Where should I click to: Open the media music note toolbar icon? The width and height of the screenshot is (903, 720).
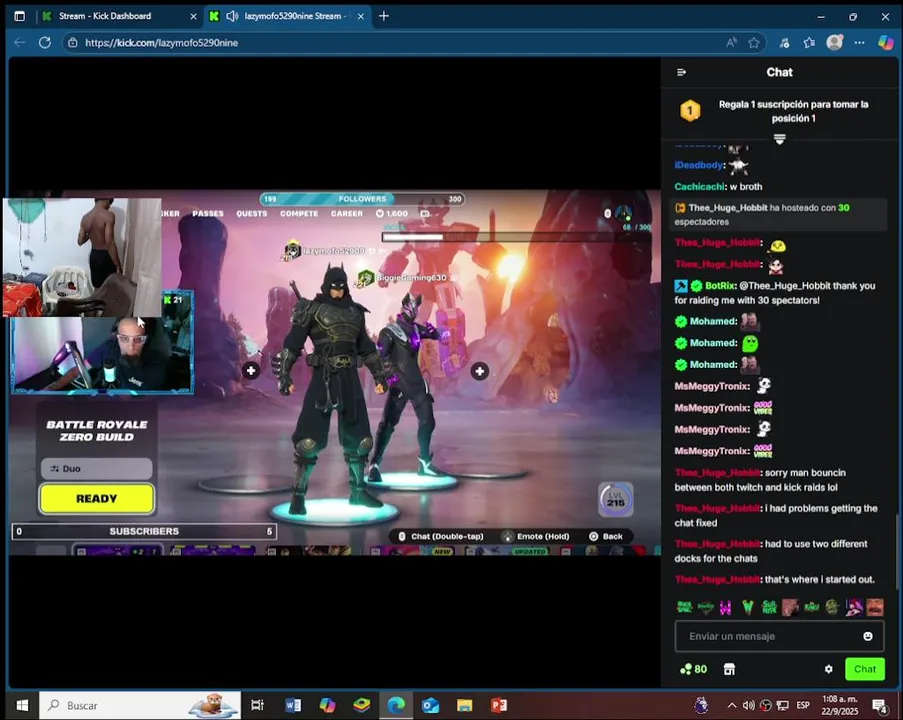(x=784, y=43)
